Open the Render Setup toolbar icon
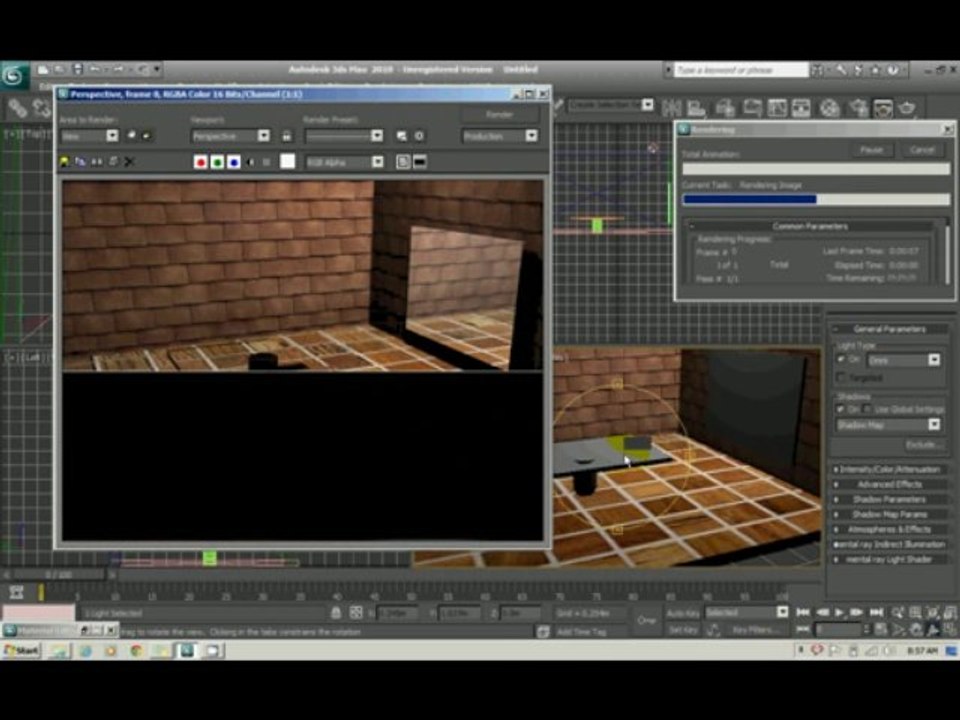960x720 pixels. [858, 108]
